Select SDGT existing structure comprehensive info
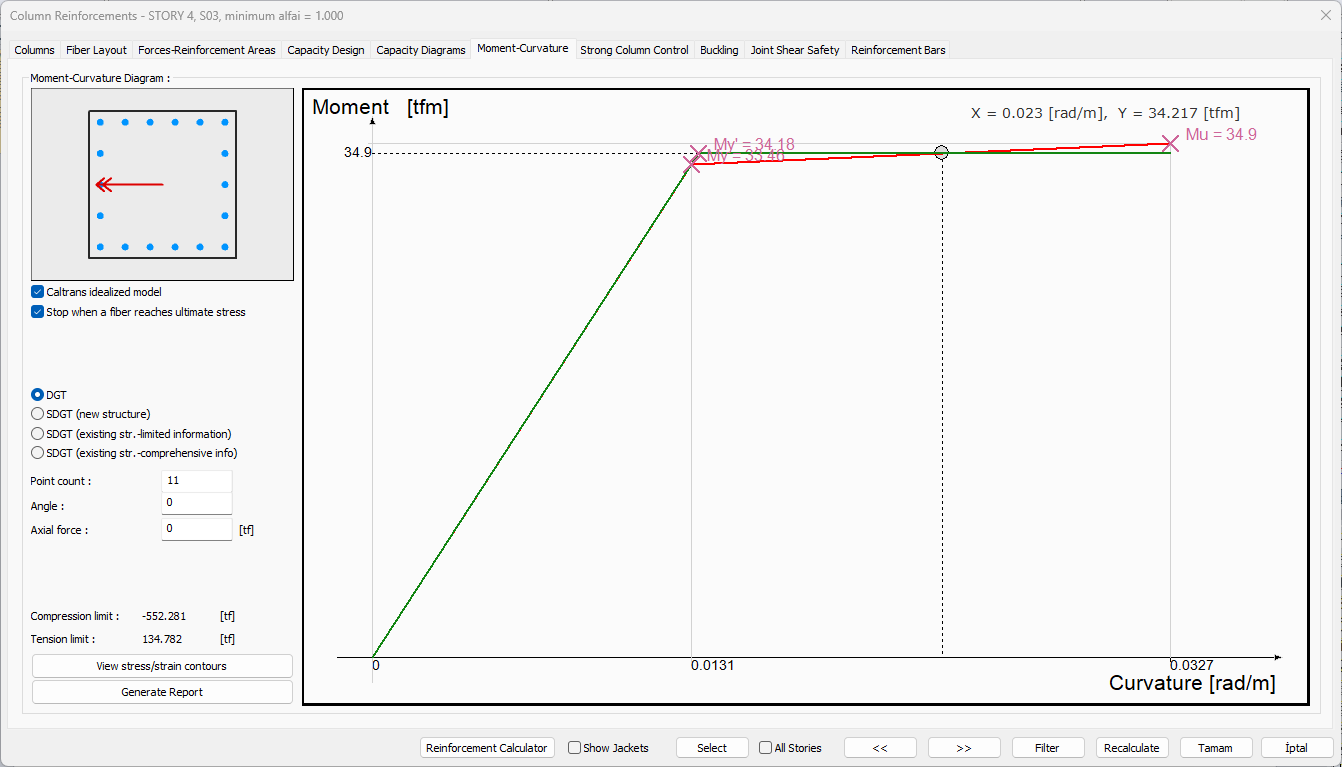Image resolution: width=1342 pixels, height=767 pixels. pyautogui.click(x=38, y=453)
